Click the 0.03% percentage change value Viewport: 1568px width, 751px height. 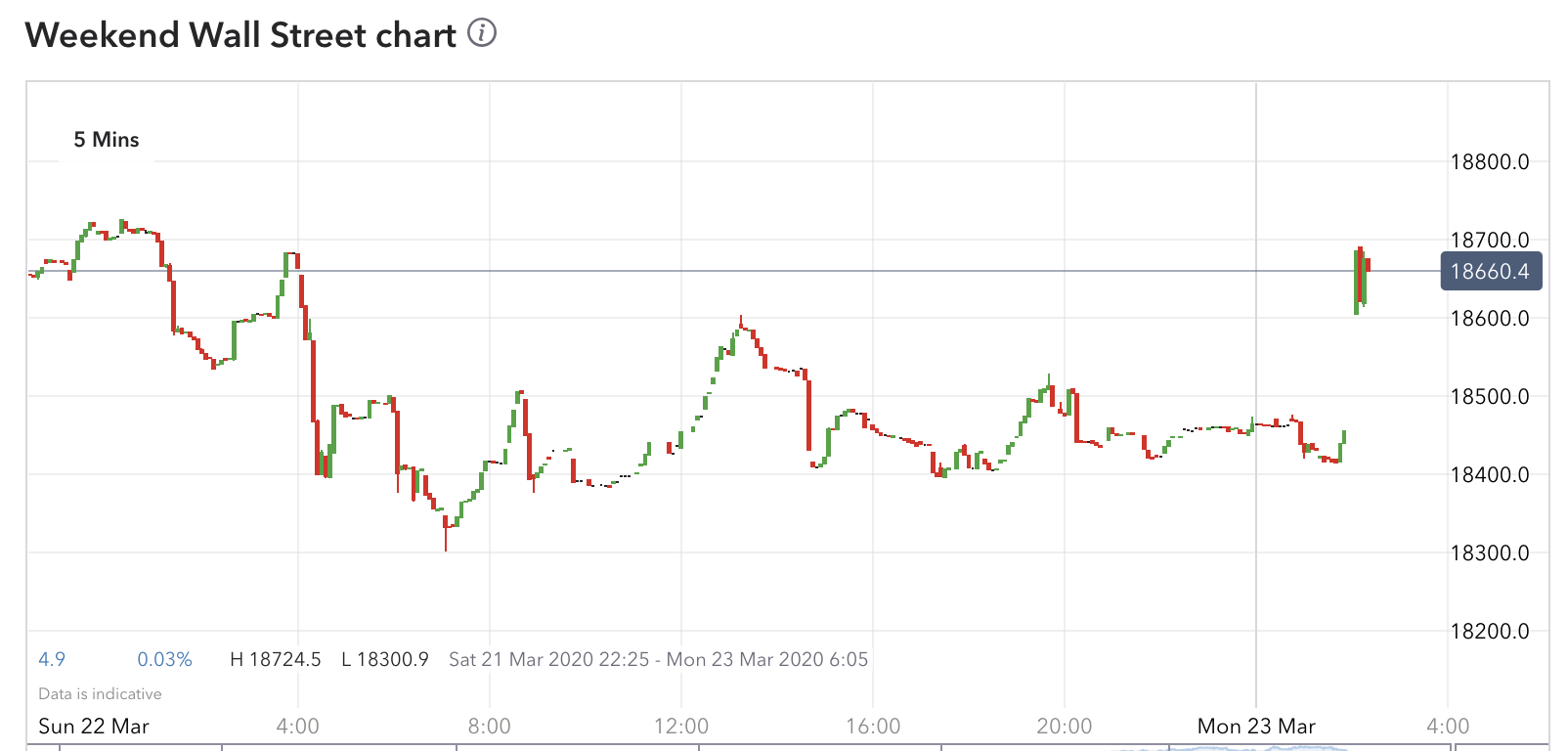point(164,659)
